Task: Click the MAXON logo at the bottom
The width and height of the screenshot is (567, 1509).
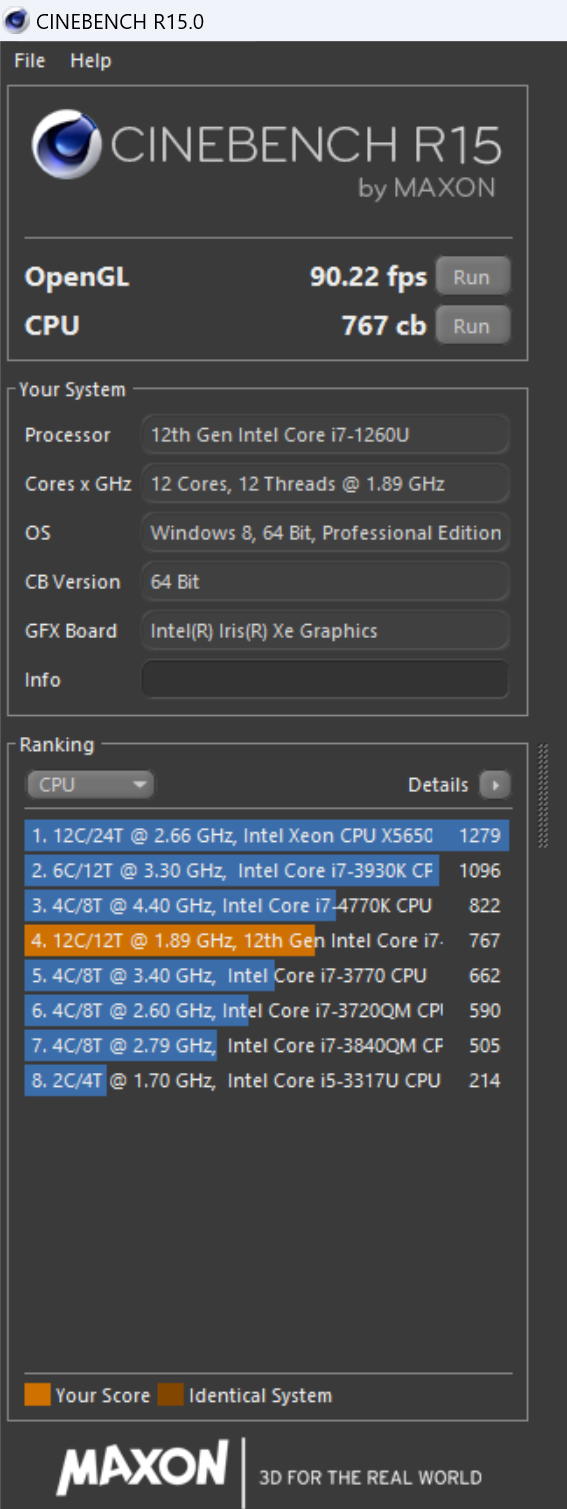Action: tap(142, 1466)
